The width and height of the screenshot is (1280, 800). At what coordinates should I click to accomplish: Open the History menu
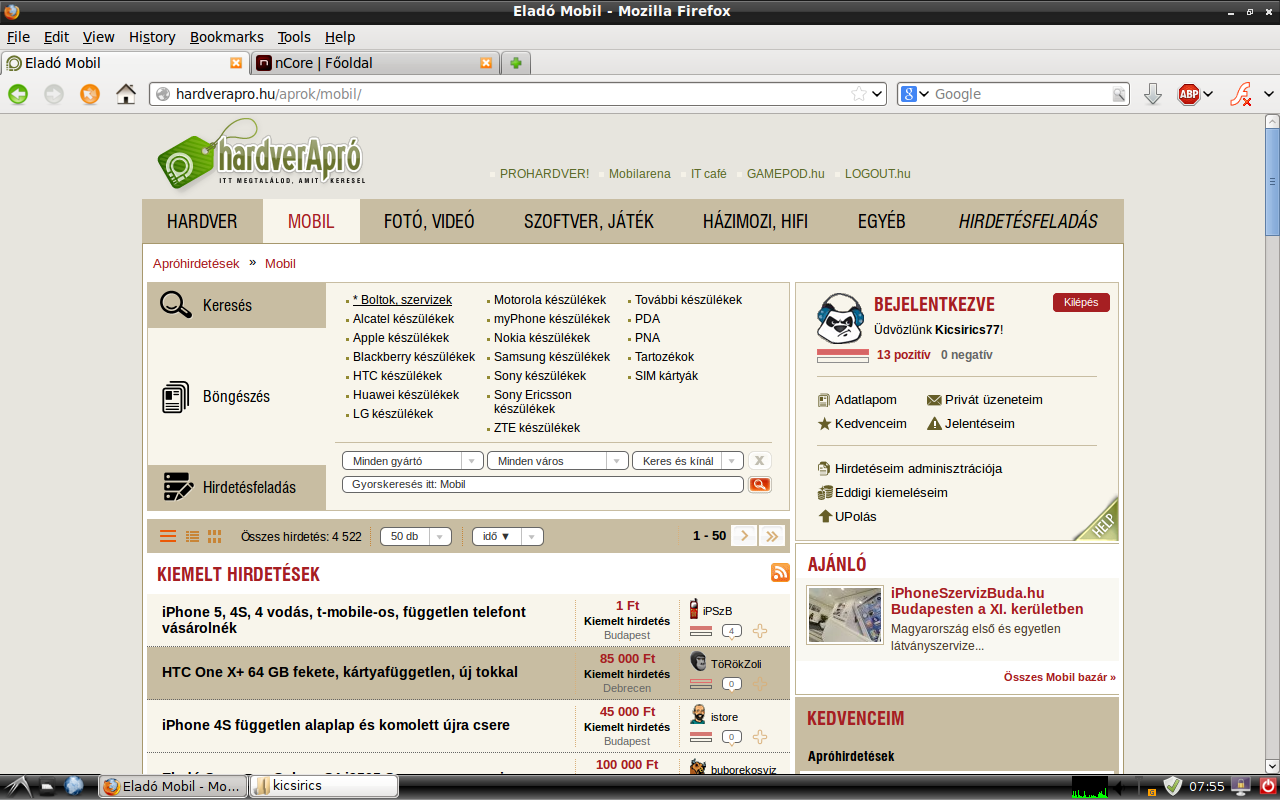tap(152, 37)
